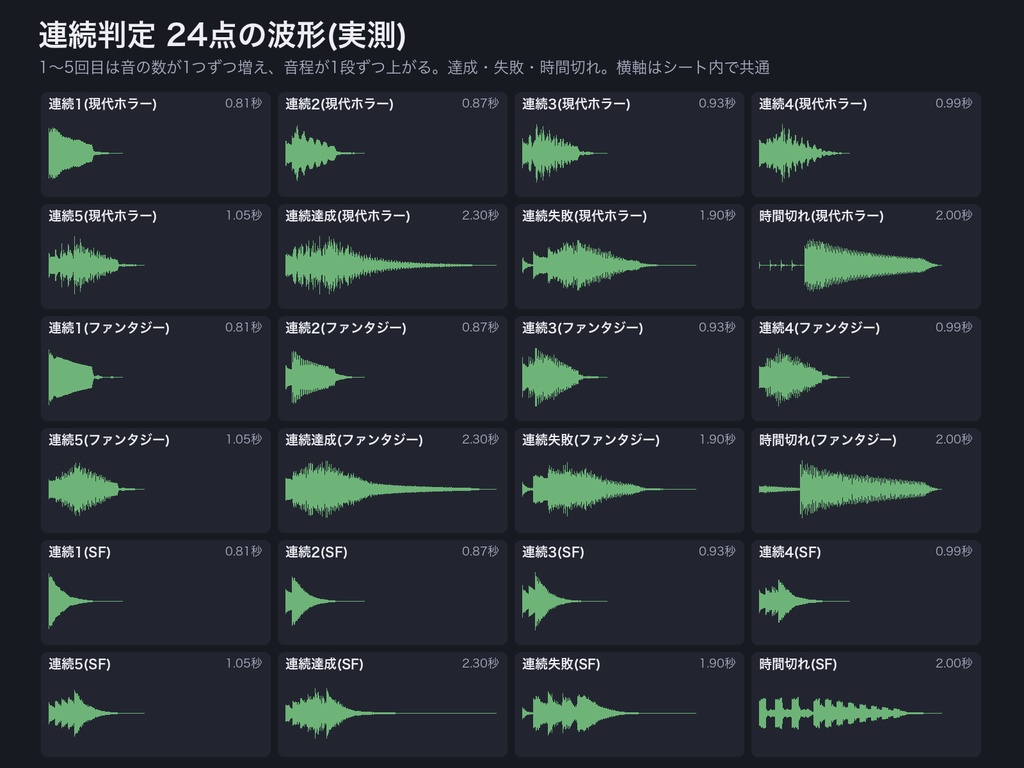Click the title 連続達成(現代ホラー)
1024x768 pixels.
pyautogui.click(x=347, y=216)
